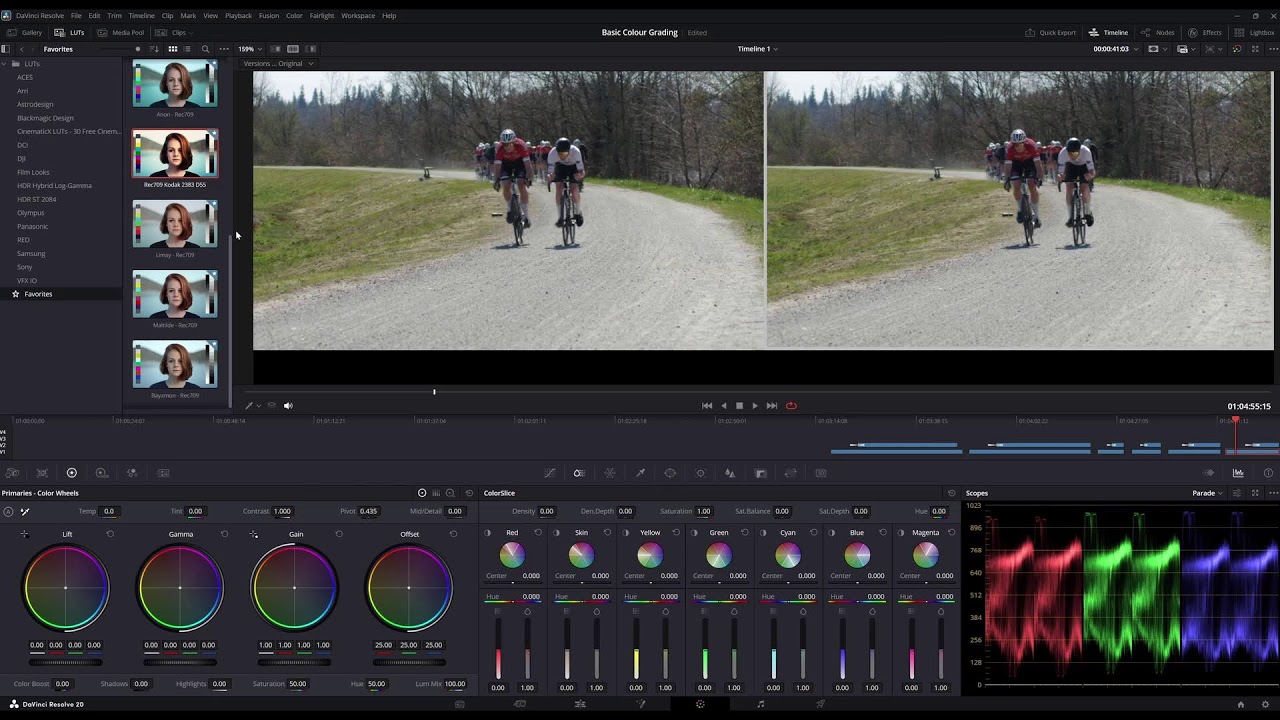Click the Stop playback button
Screen dimensions: 1280x720
coord(739,406)
